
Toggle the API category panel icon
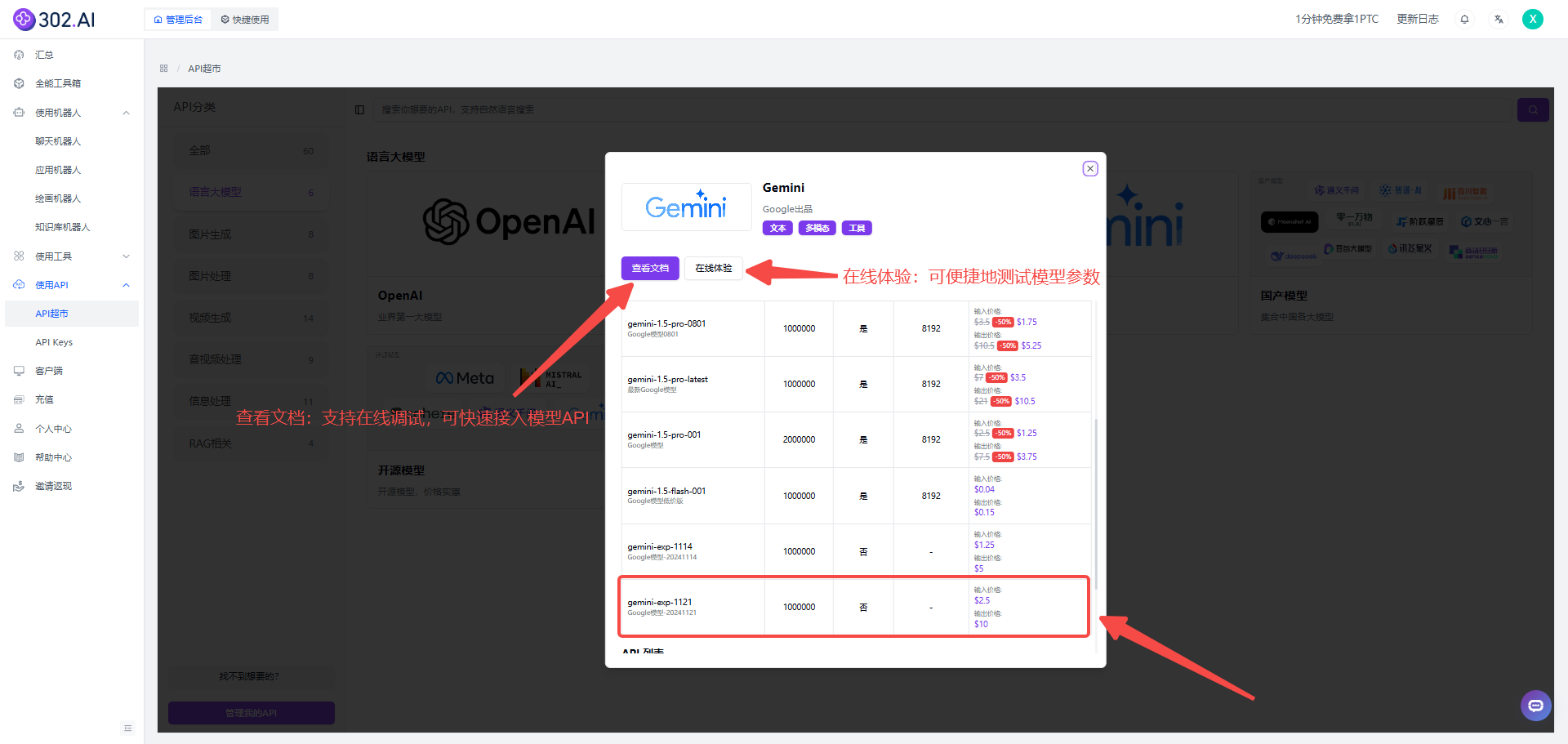click(x=359, y=109)
